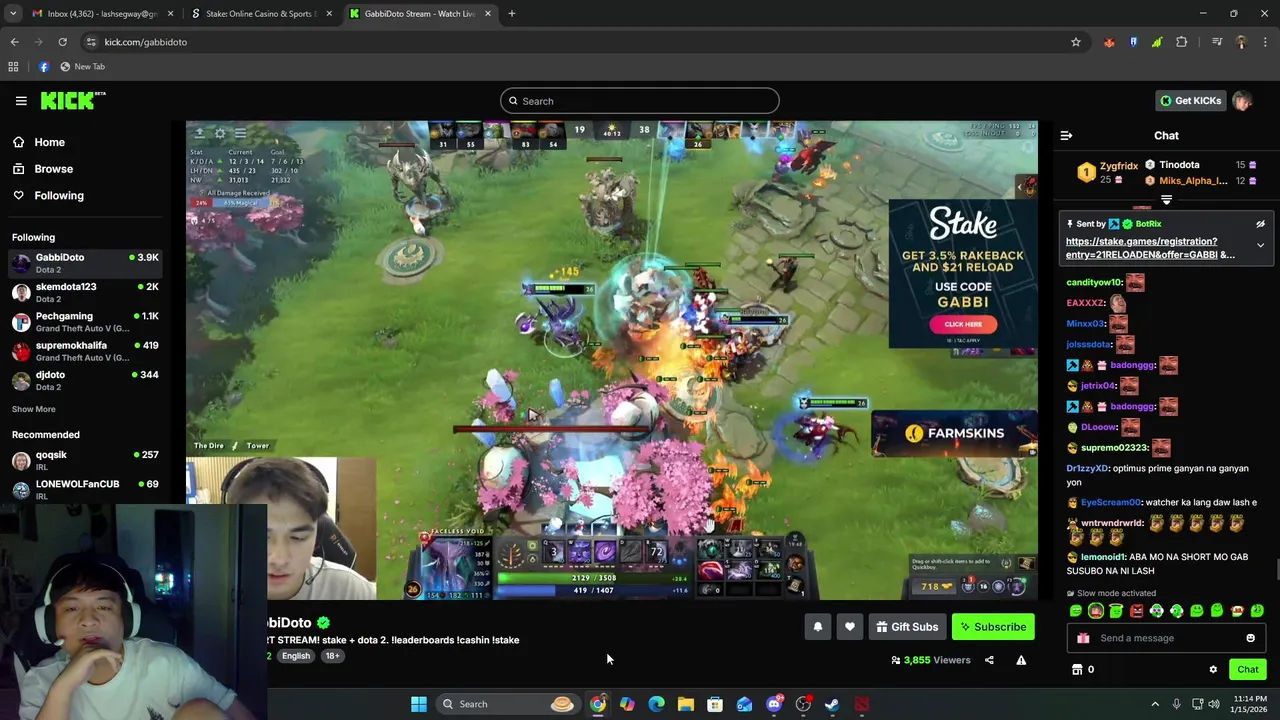Open Steam from the taskbar

coord(832,704)
